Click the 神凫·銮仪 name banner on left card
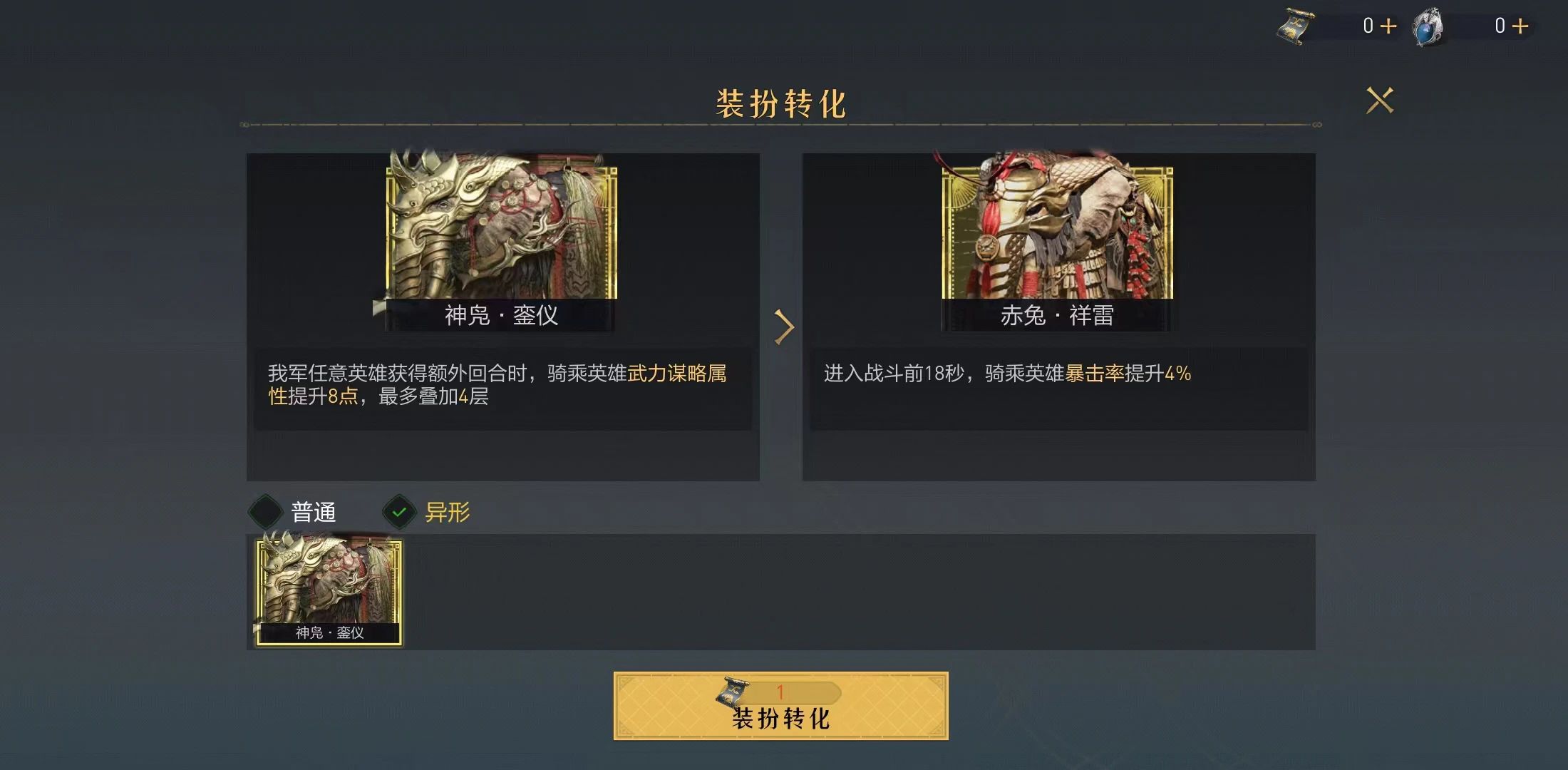Viewport: 1568px width, 770px height. coord(502,315)
